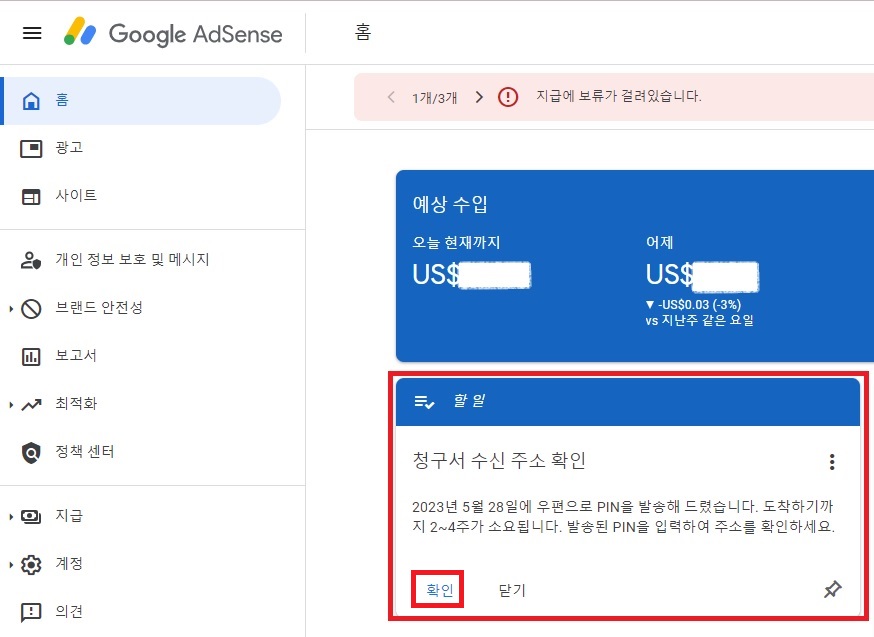Select the 홈 menu item
Screen dimensions: 874x637
click(60, 100)
